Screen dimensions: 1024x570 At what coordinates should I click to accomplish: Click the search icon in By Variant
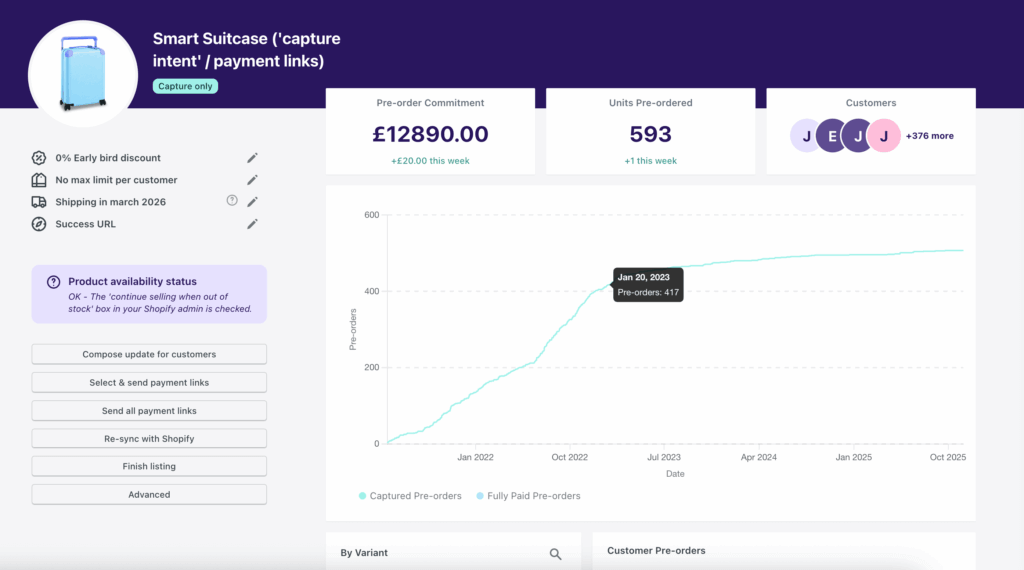coord(555,553)
